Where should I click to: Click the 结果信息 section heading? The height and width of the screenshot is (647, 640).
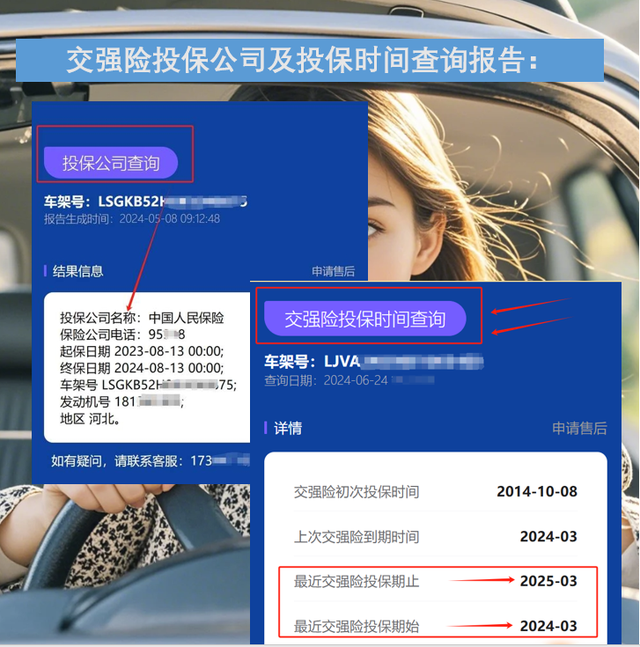click(x=78, y=271)
